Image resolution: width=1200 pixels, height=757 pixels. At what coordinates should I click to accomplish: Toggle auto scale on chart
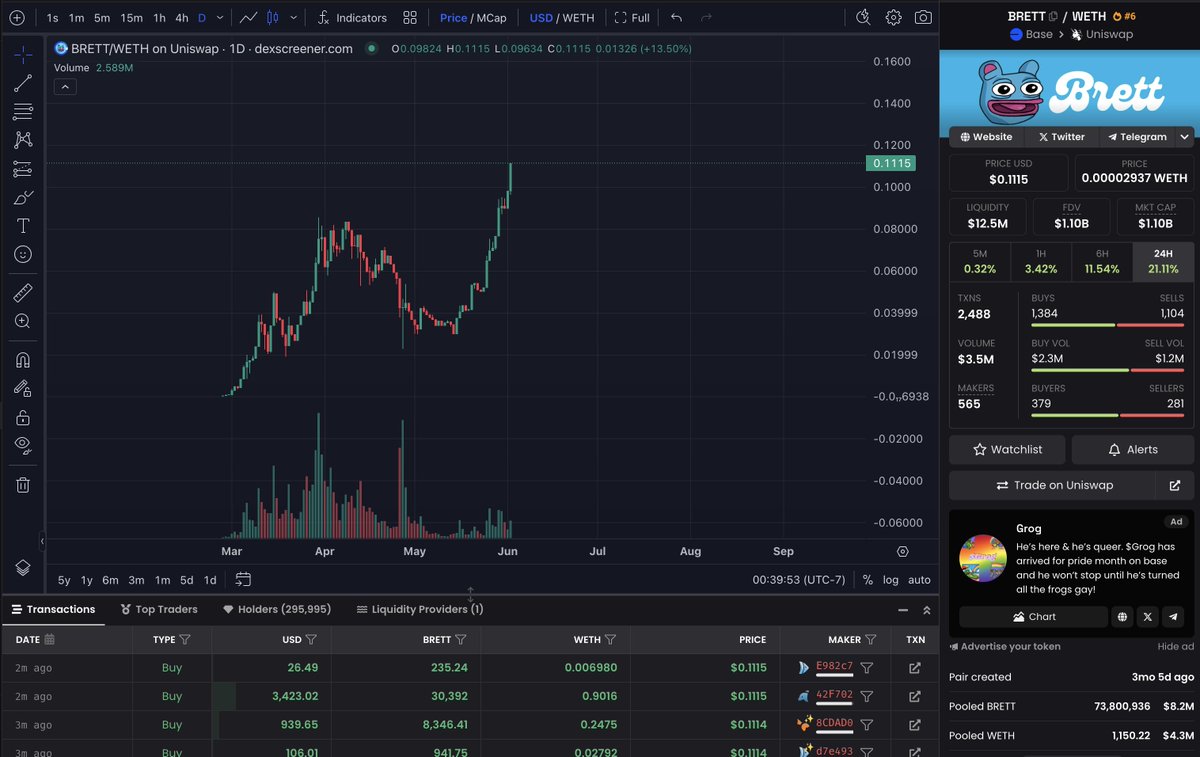(919, 580)
